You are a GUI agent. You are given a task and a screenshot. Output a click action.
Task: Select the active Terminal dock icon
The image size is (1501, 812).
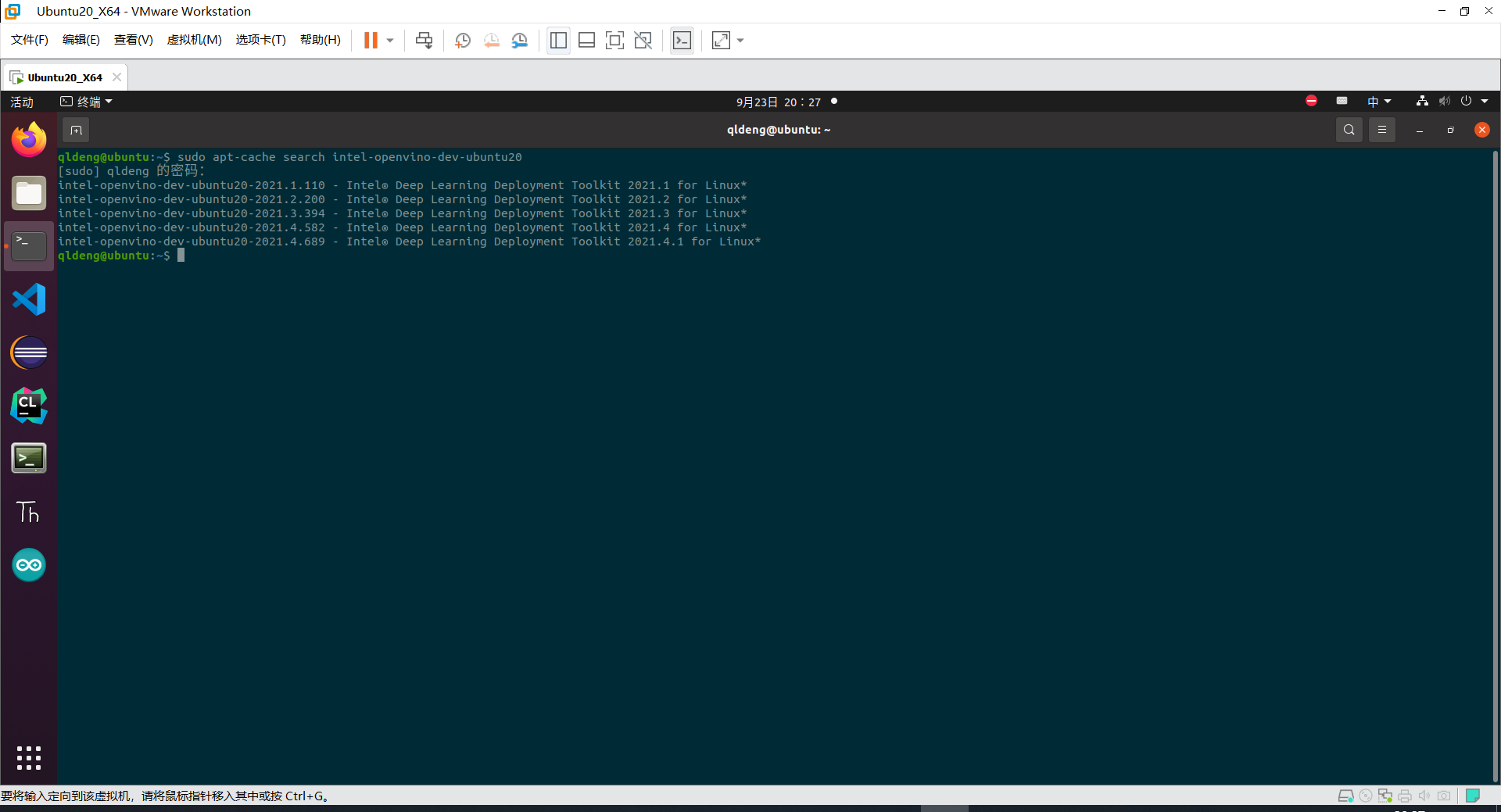(29, 246)
